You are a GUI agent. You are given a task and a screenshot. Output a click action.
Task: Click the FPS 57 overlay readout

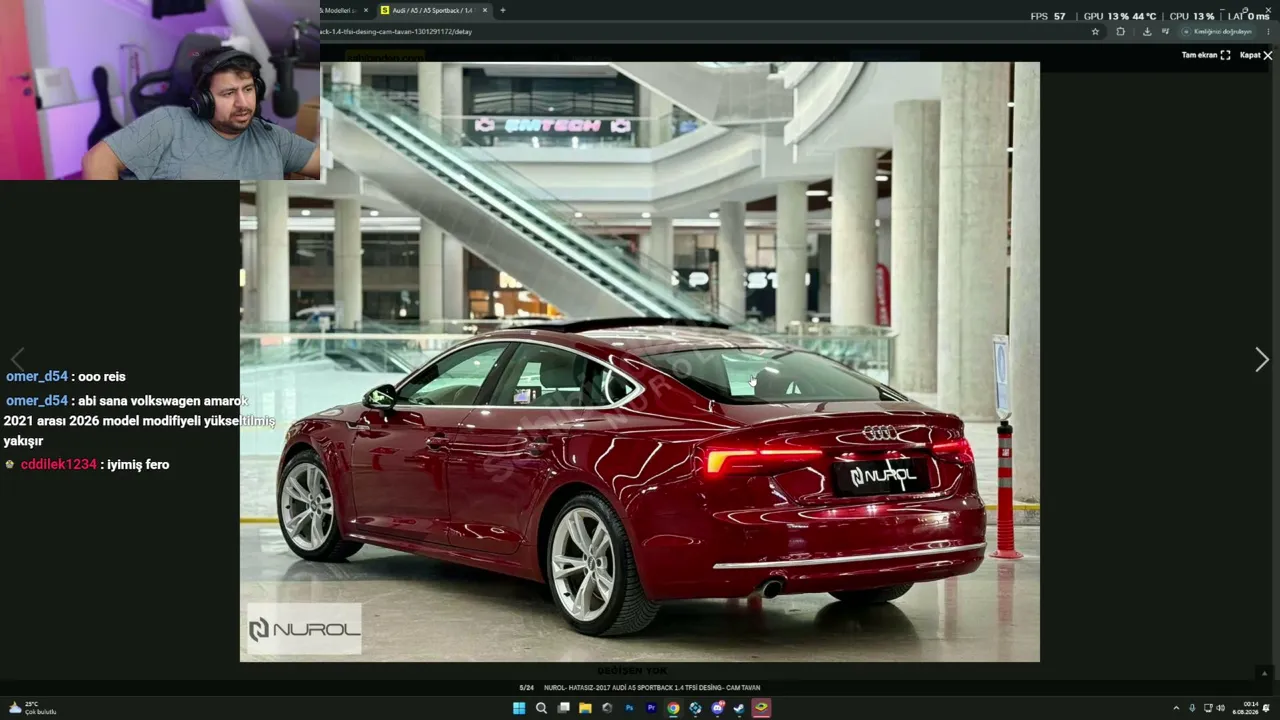(x=1048, y=16)
